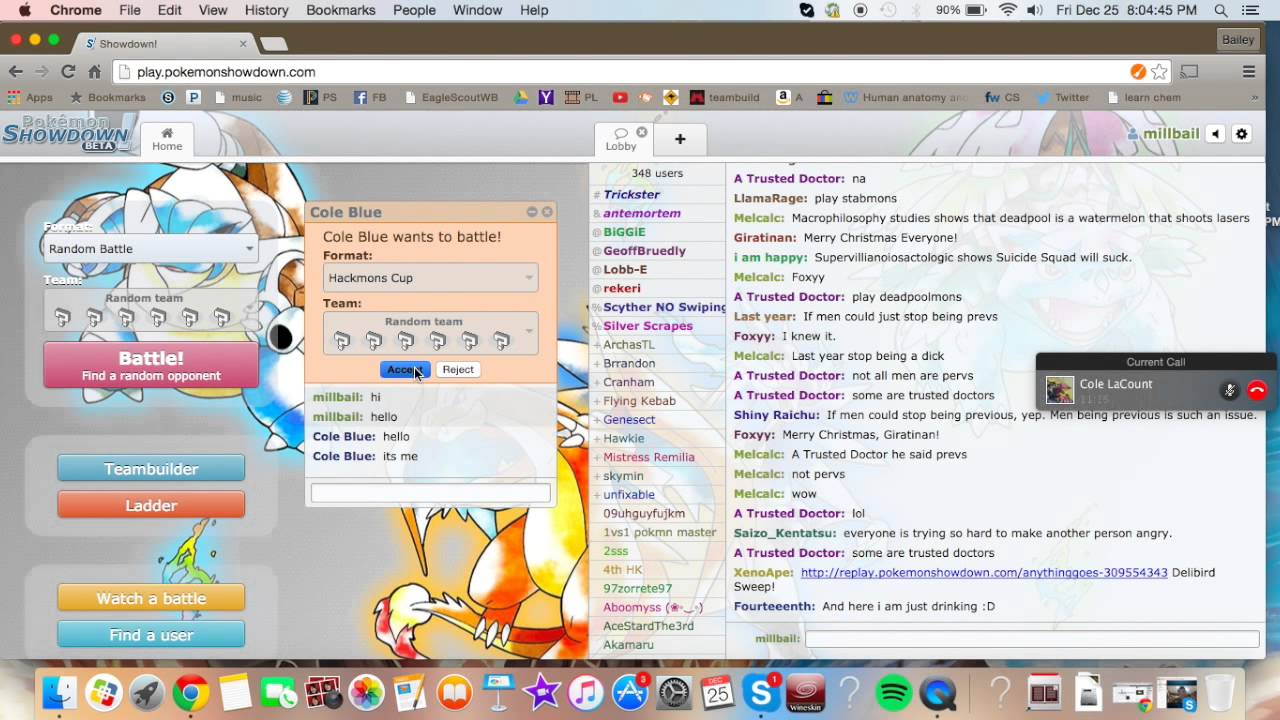End the current Skype call
The image size is (1280, 720).
tap(1257, 391)
